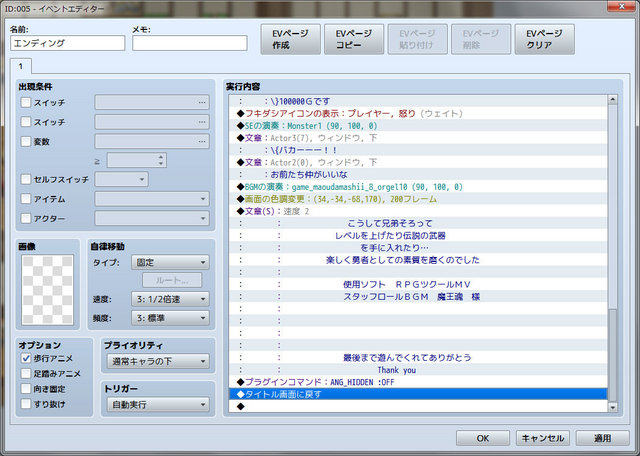This screenshot has width=640, height=456.
Task: Close the event editor window
Action: pos(622,6)
